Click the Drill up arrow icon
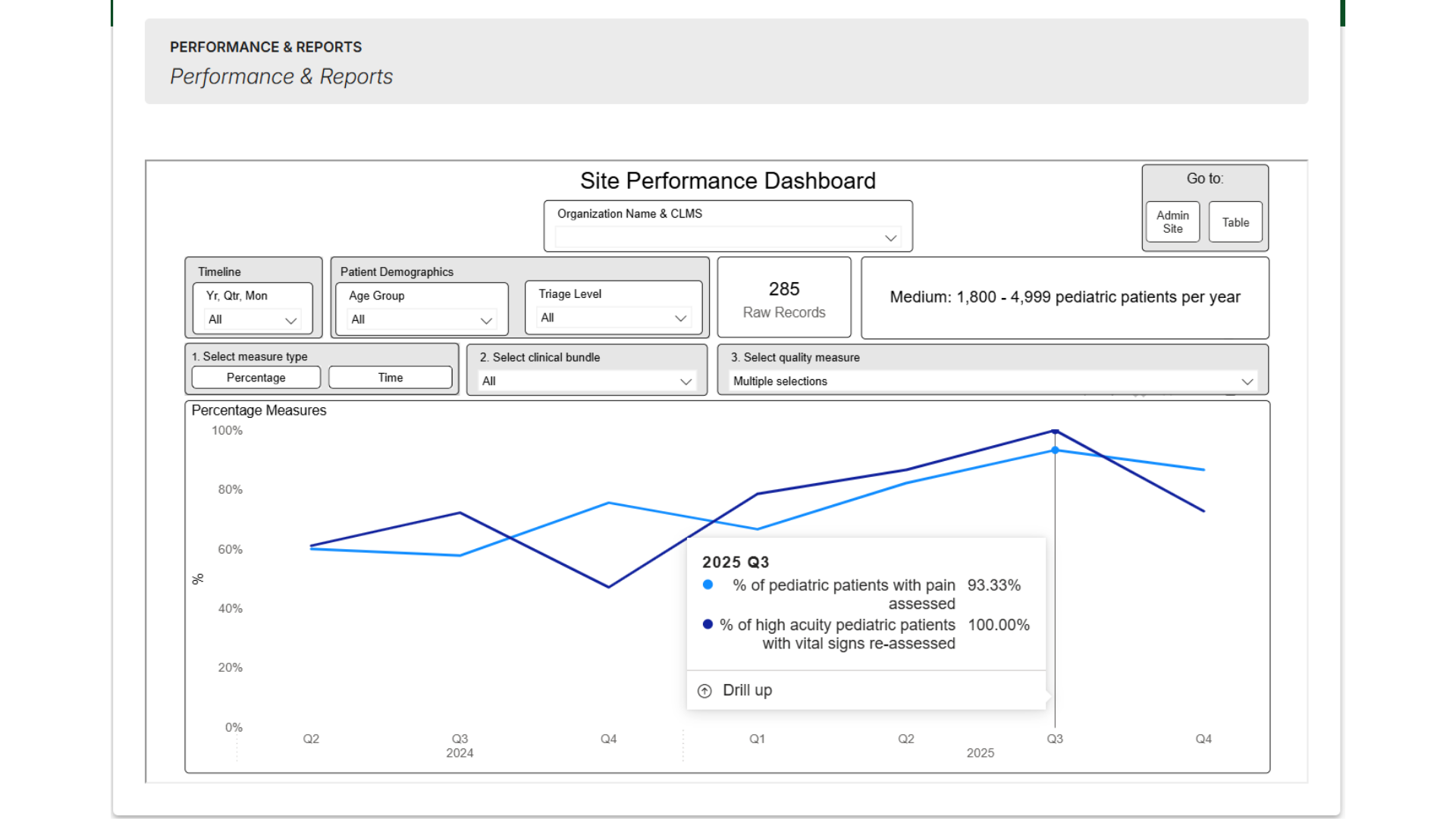1456x819 pixels. point(704,691)
